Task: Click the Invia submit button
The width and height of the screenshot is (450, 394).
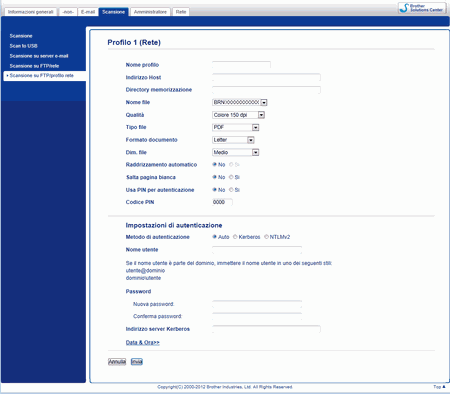Action: (137, 362)
